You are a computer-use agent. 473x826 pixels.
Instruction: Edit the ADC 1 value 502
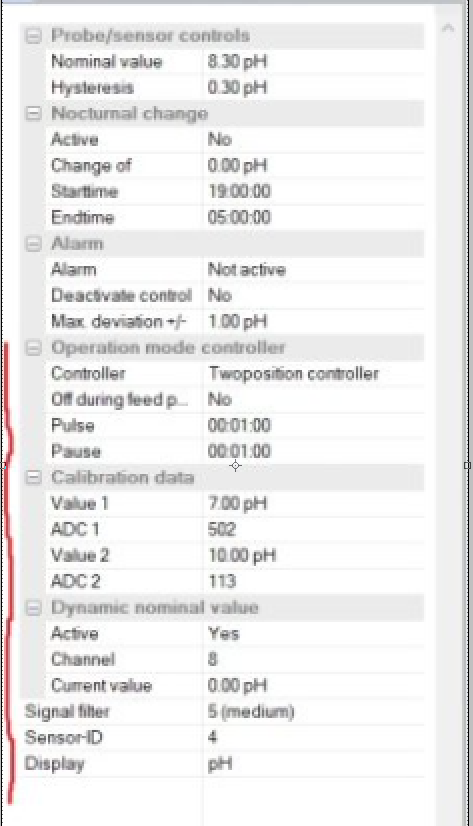[314, 529]
